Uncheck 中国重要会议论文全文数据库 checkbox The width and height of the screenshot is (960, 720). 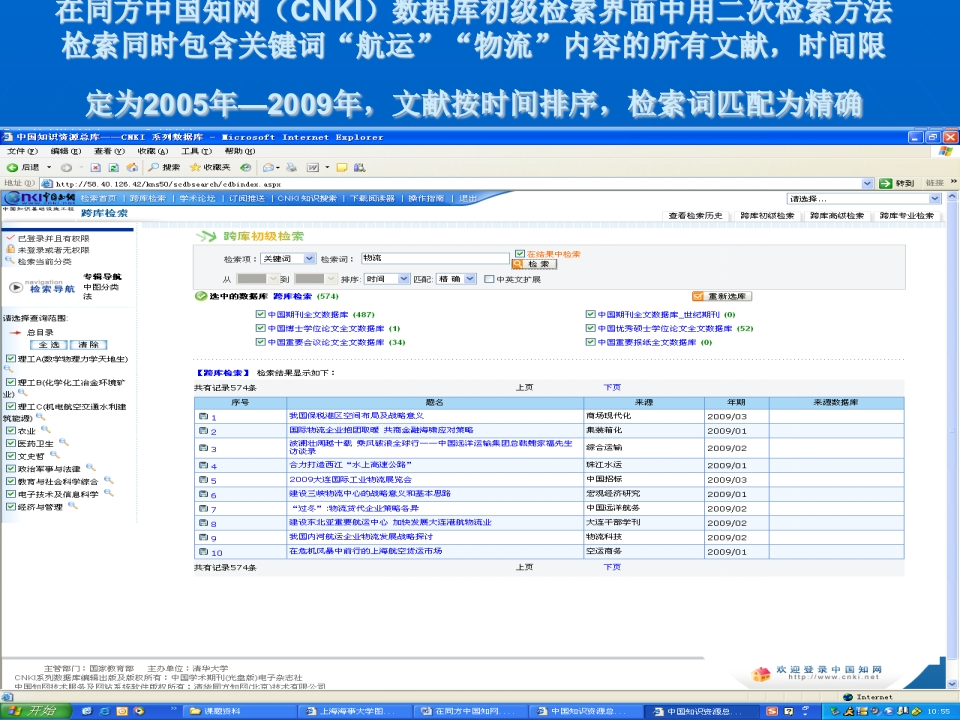(x=261, y=342)
